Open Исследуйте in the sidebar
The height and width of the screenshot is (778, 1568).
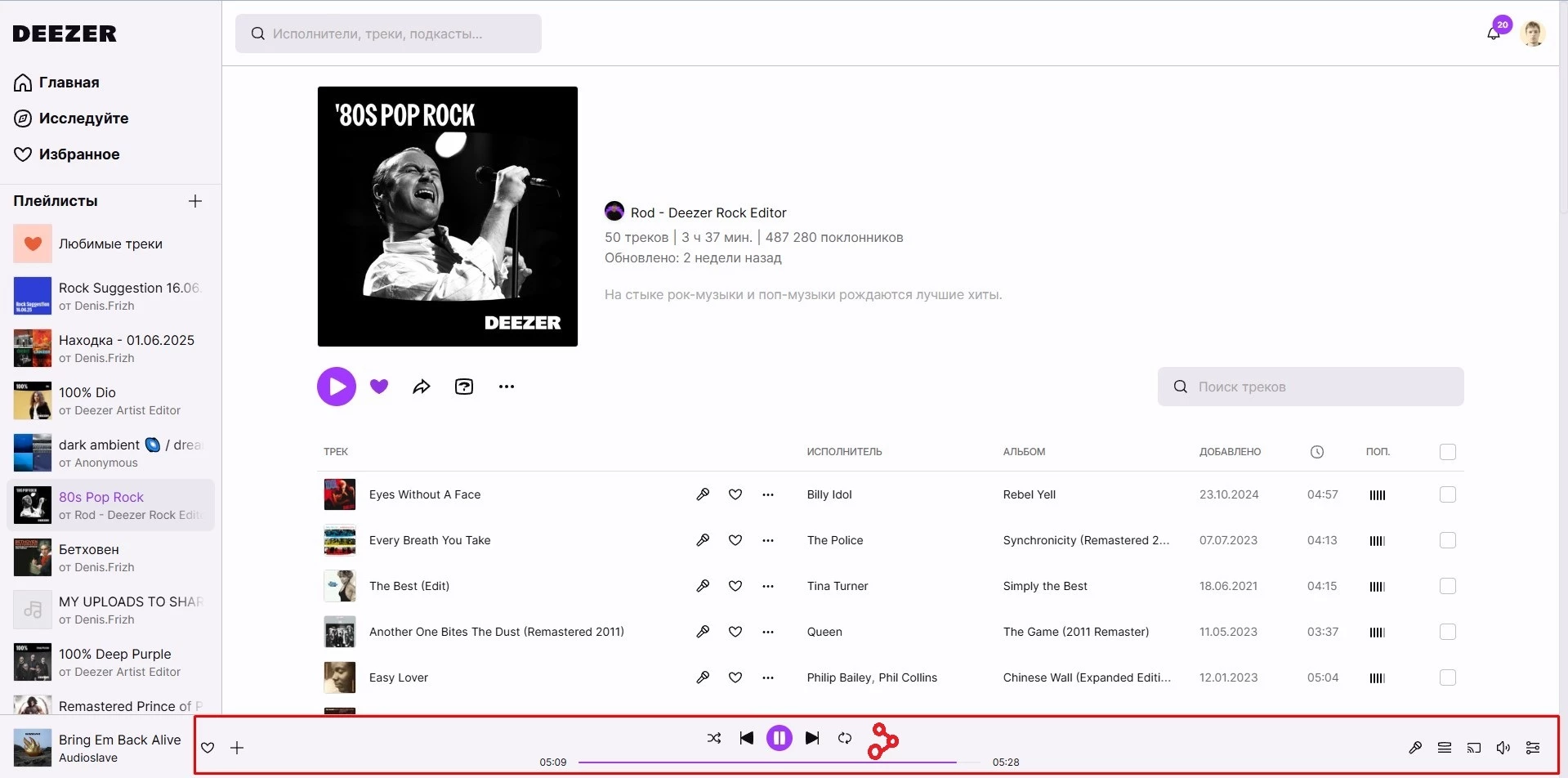(x=71, y=118)
